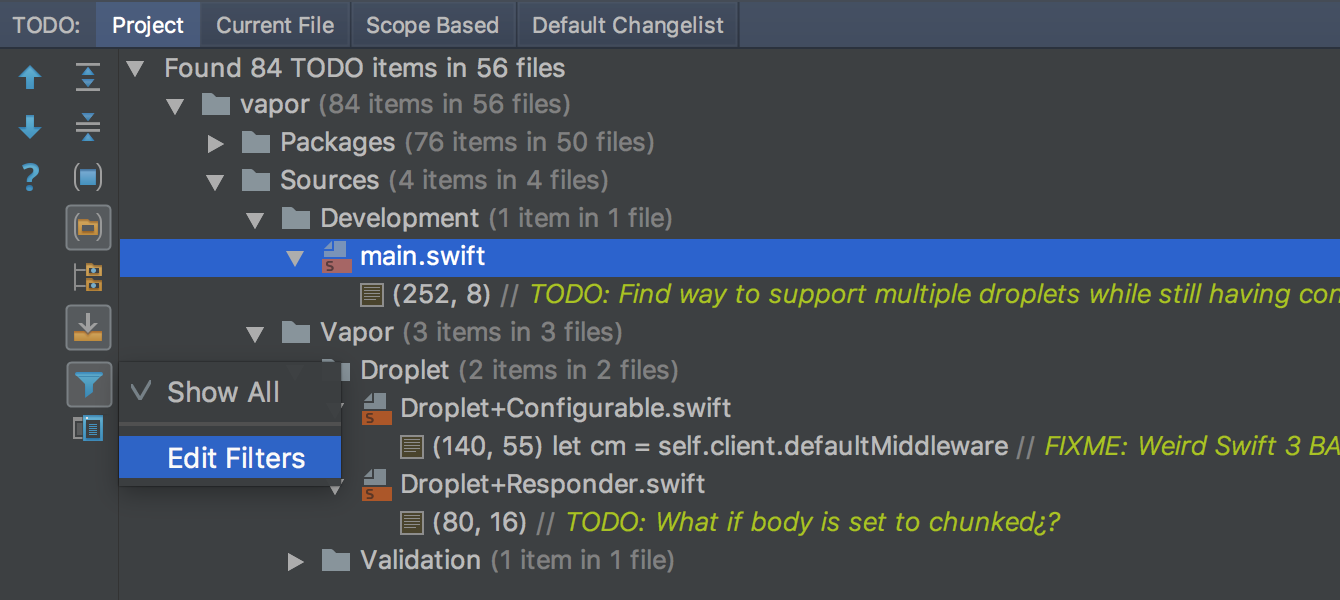1340x600 pixels.
Task: Toggle Group by Packages folder button
Action: [x=88, y=227]
